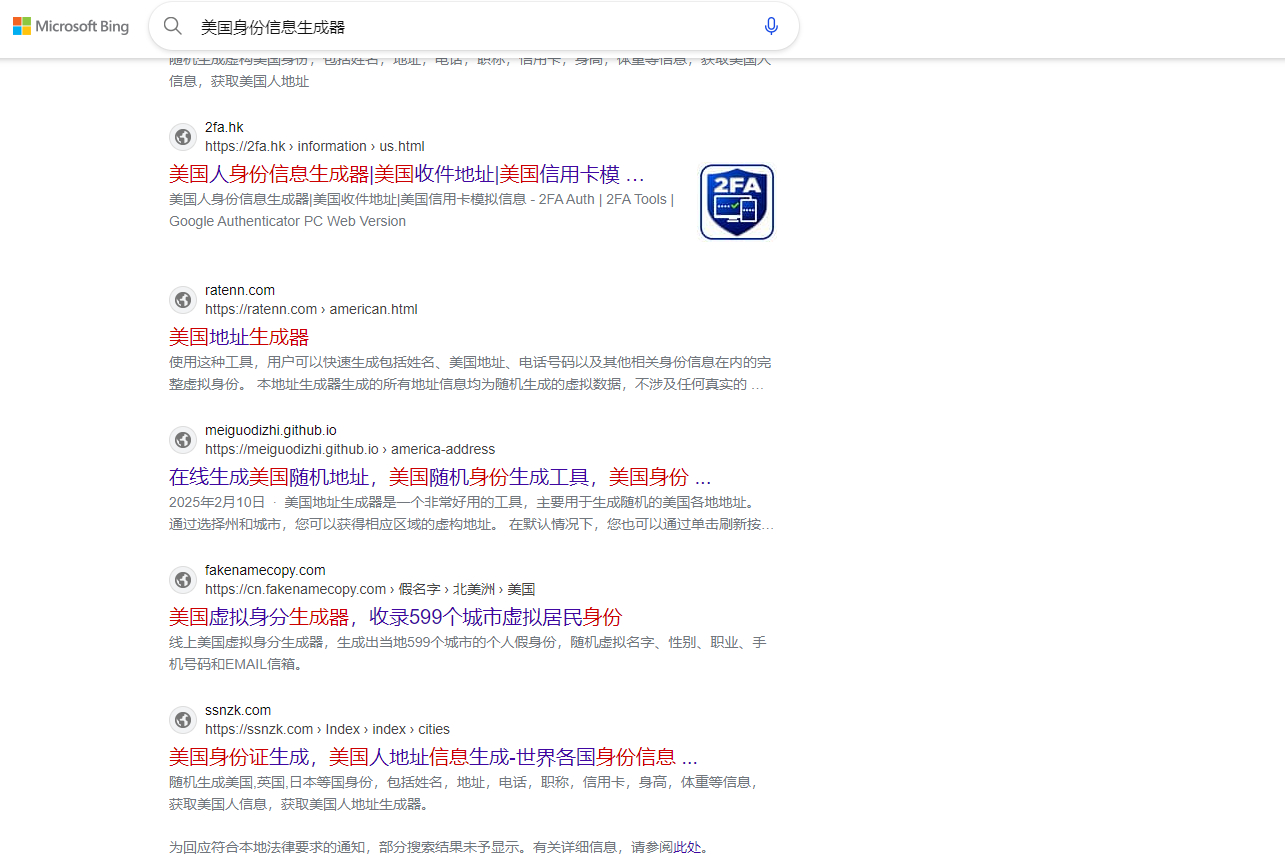Screen dimensions: 1285x867
Task: Click the magnifier search icon
Action: 173,27
